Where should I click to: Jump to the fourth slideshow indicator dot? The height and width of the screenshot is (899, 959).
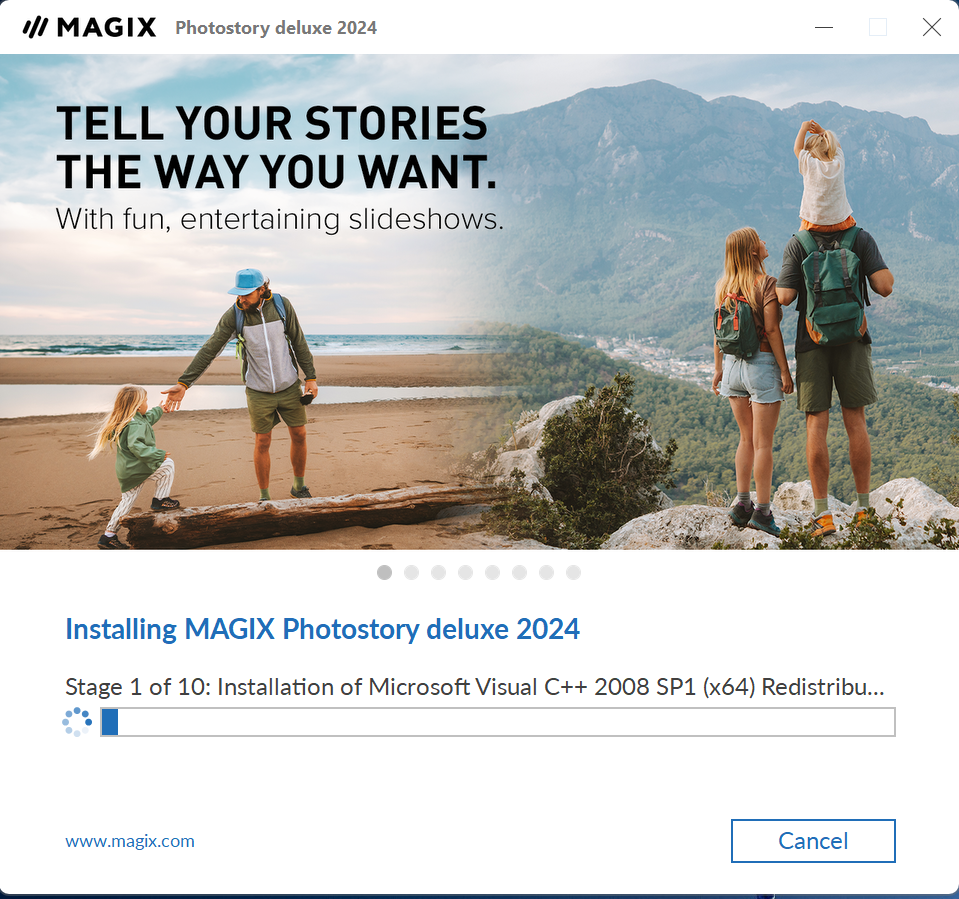click(x=465, y=572)
